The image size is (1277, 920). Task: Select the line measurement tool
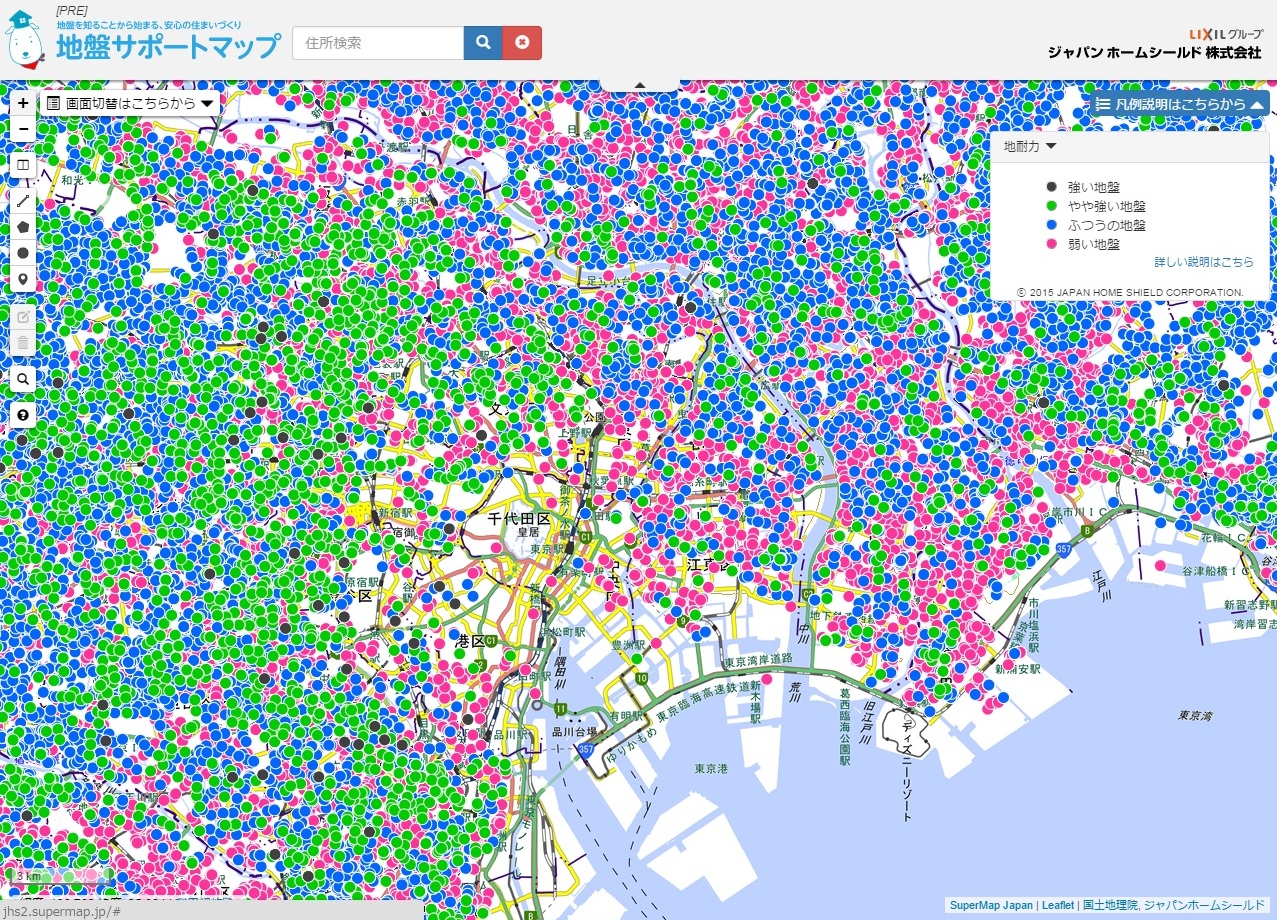click(23, 201)
